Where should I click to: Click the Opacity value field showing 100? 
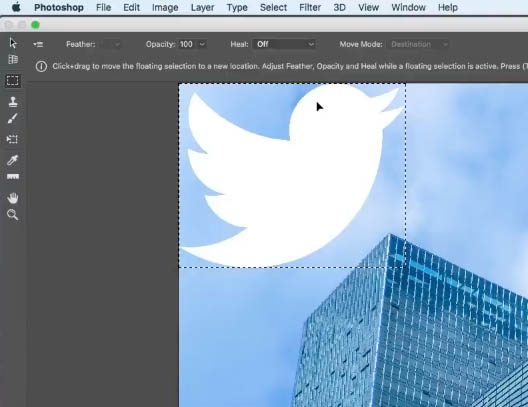(x=186, y=44)
